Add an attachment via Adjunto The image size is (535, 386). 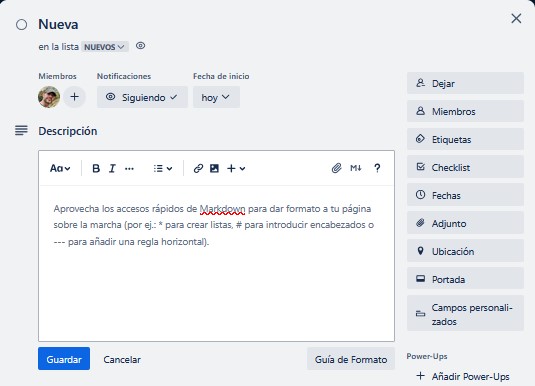(x=465, y=223)
